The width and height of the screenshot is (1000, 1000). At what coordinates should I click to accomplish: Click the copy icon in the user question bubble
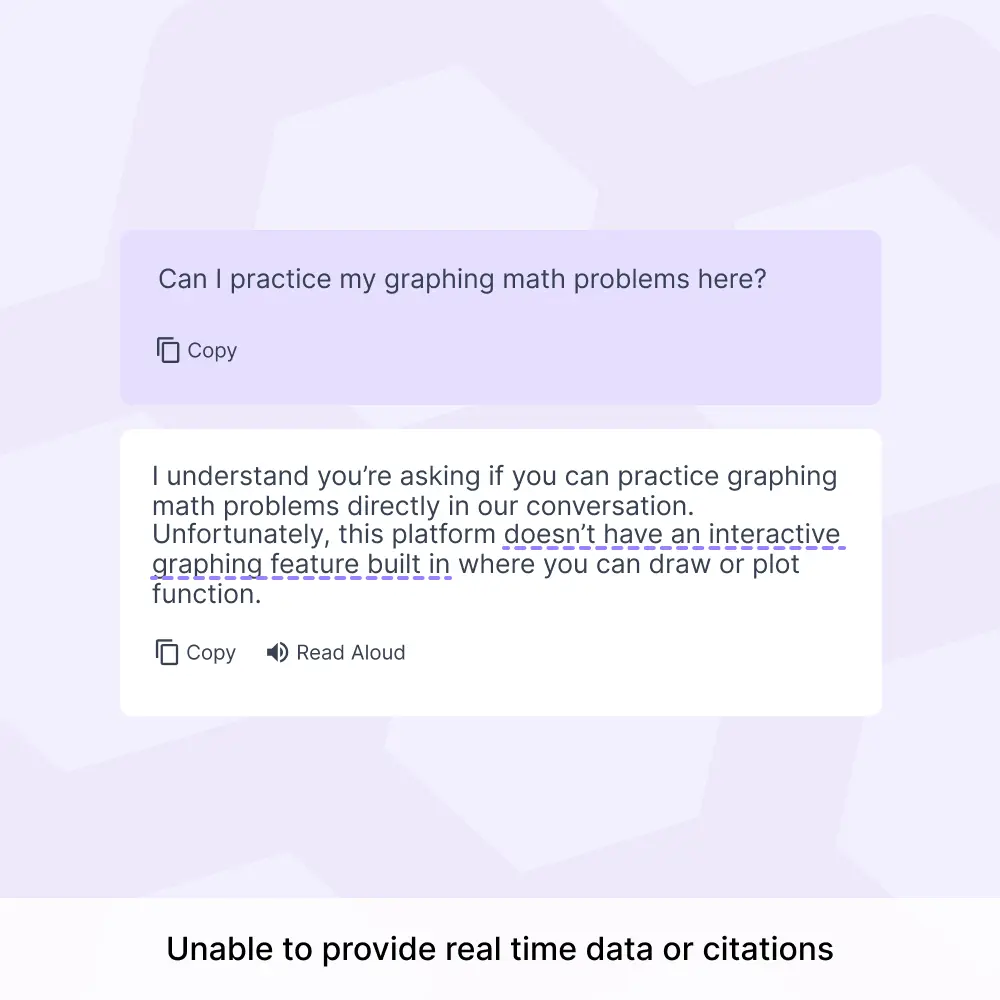(168, 350)
